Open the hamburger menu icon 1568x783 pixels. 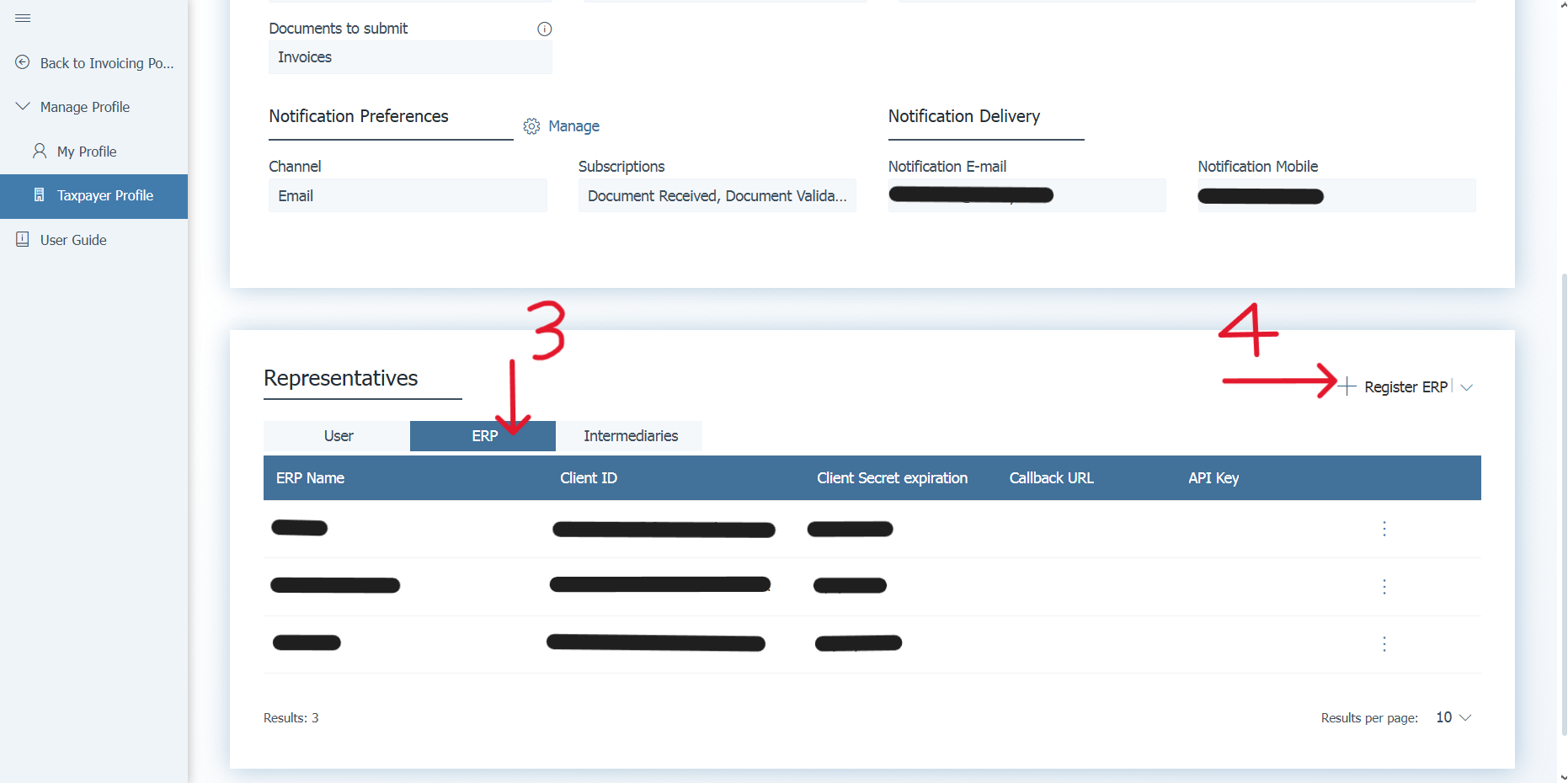[23, 18]
